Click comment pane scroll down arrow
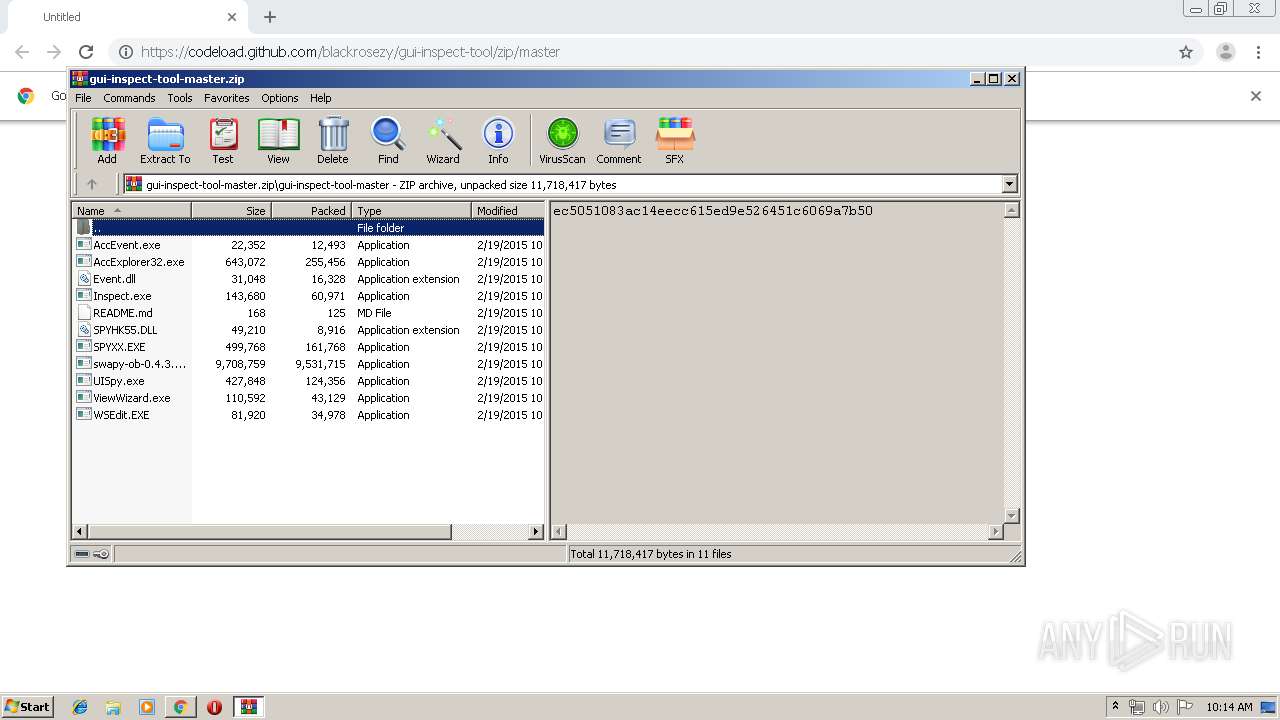The height and width of the screenshot is (720, 1280). tap(1011, 516)
